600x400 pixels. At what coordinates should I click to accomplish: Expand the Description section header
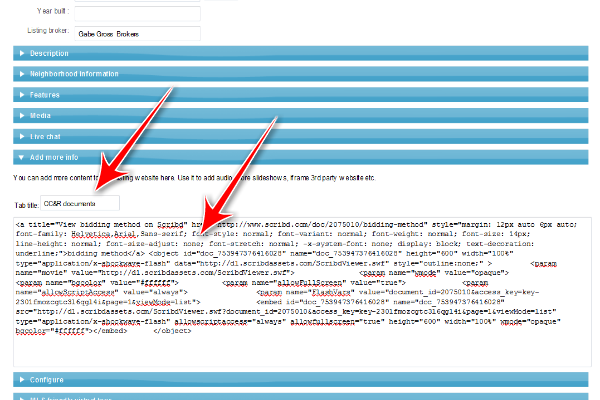coord(300,53)
